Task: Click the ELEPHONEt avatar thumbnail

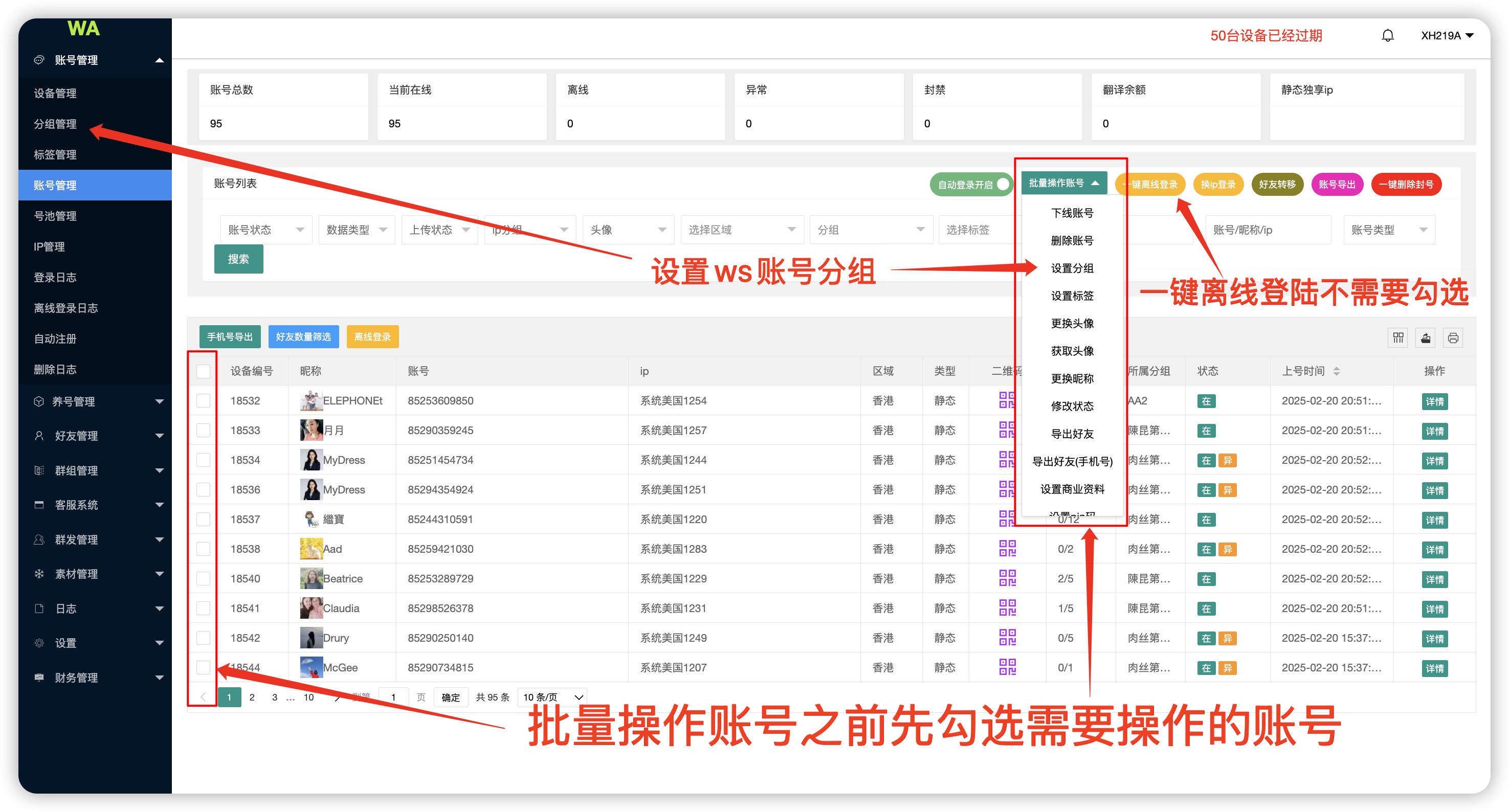Action: click(x=310, y=400)
